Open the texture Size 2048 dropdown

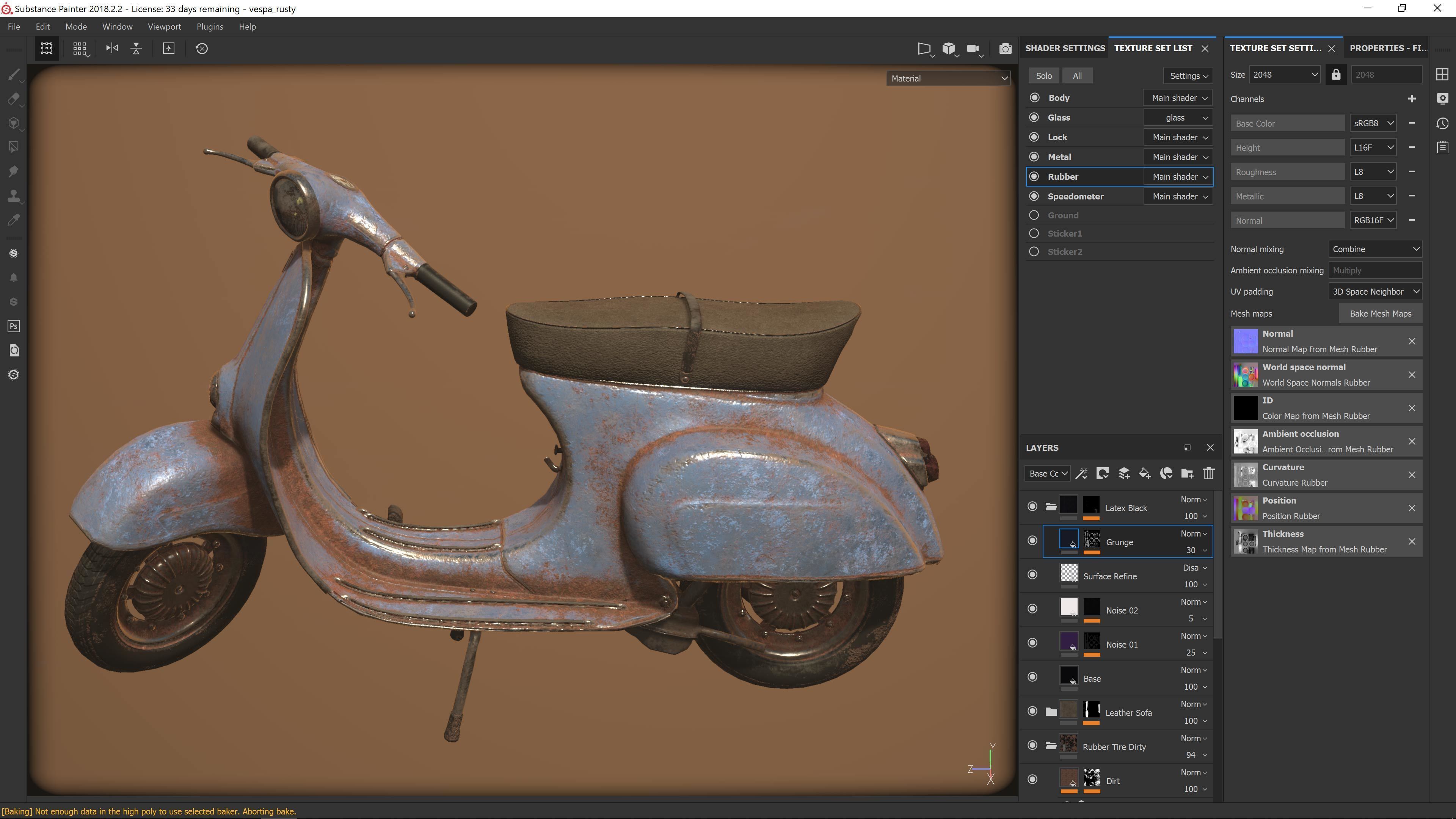[1284, 75]
